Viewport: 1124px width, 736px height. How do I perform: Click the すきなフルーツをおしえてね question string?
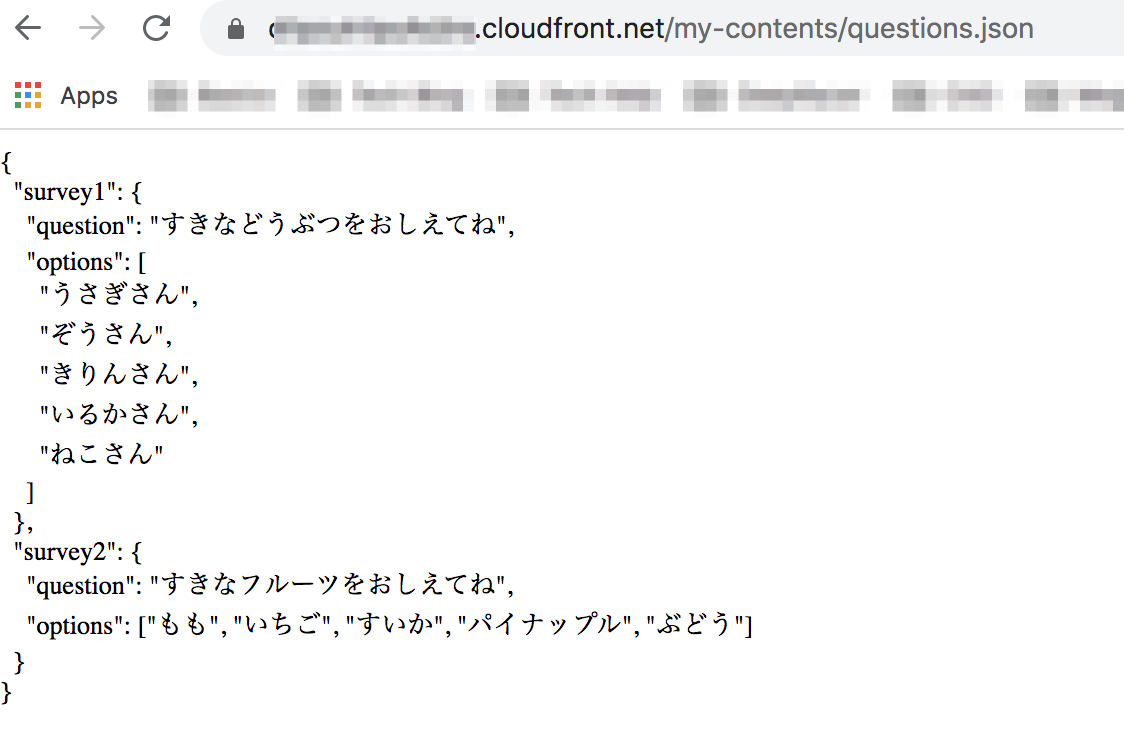coord(328,585)
